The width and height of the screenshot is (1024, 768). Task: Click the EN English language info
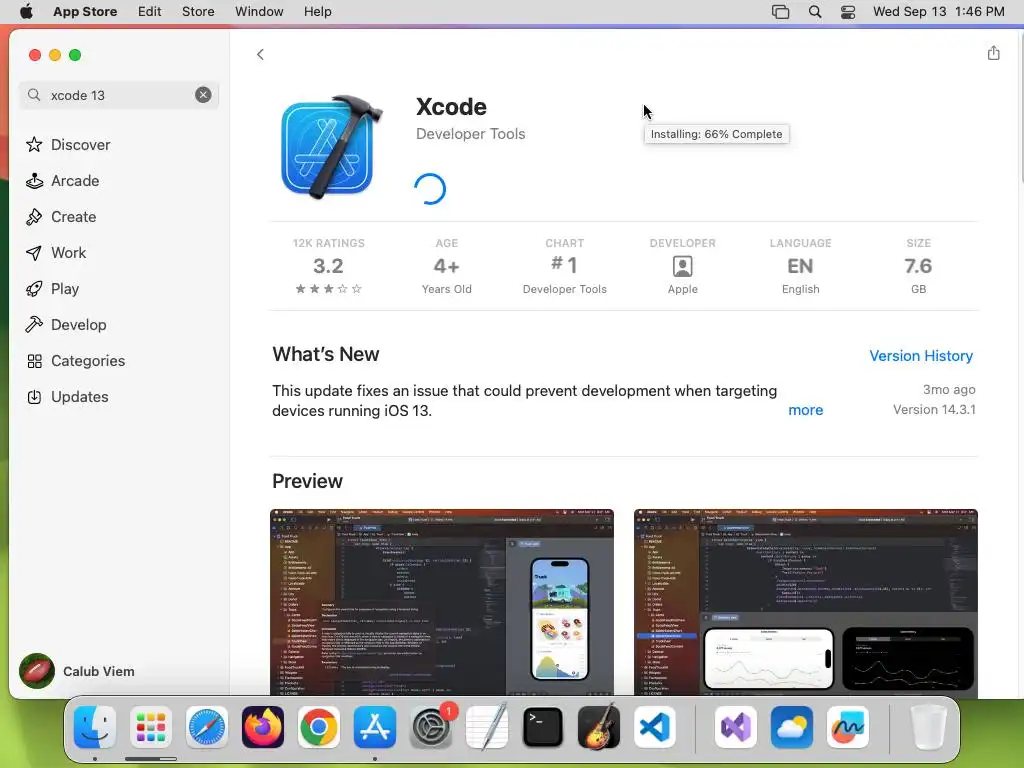pos(800,266)
